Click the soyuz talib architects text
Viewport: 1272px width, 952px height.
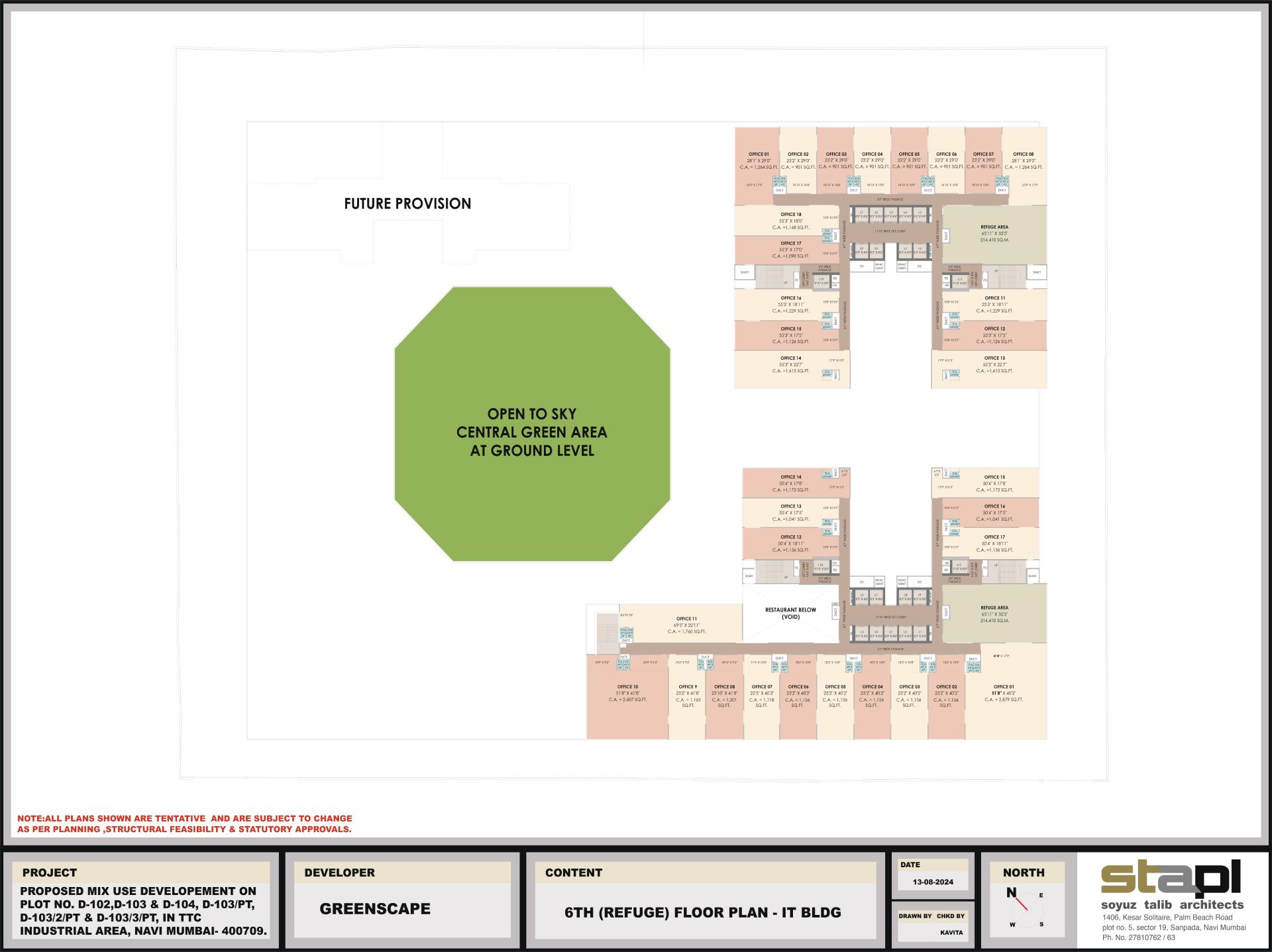(1172, 904)
